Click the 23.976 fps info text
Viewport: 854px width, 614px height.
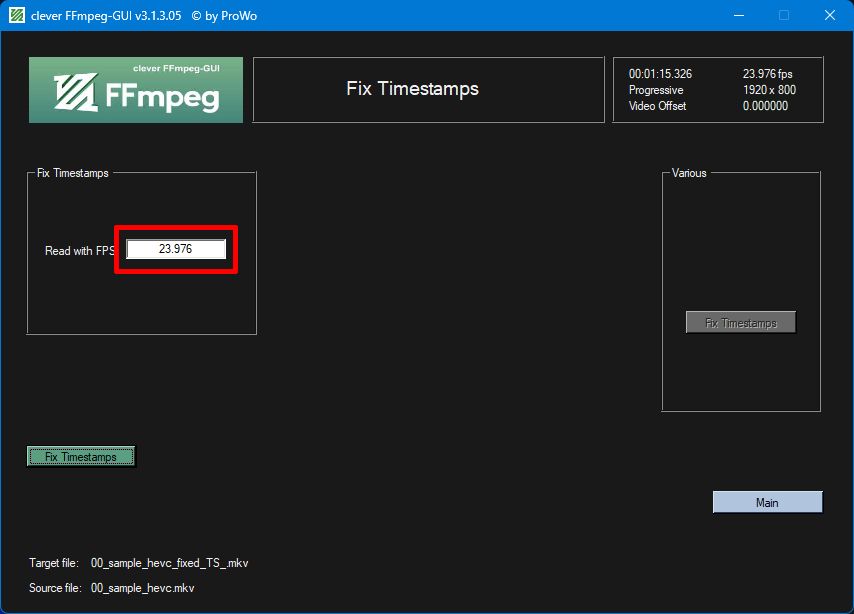pos(767,74)
